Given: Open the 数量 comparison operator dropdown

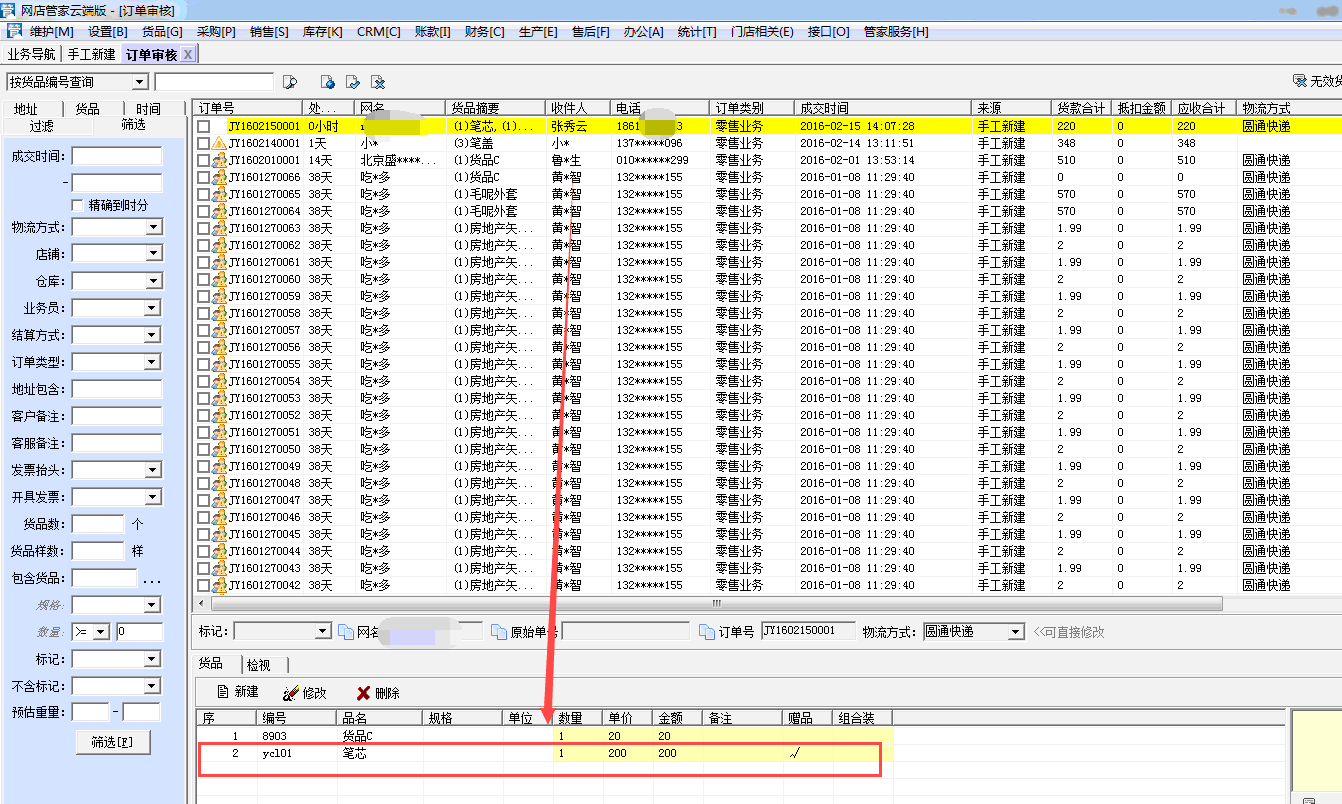Looking at the screenshot, I should 101,632.
